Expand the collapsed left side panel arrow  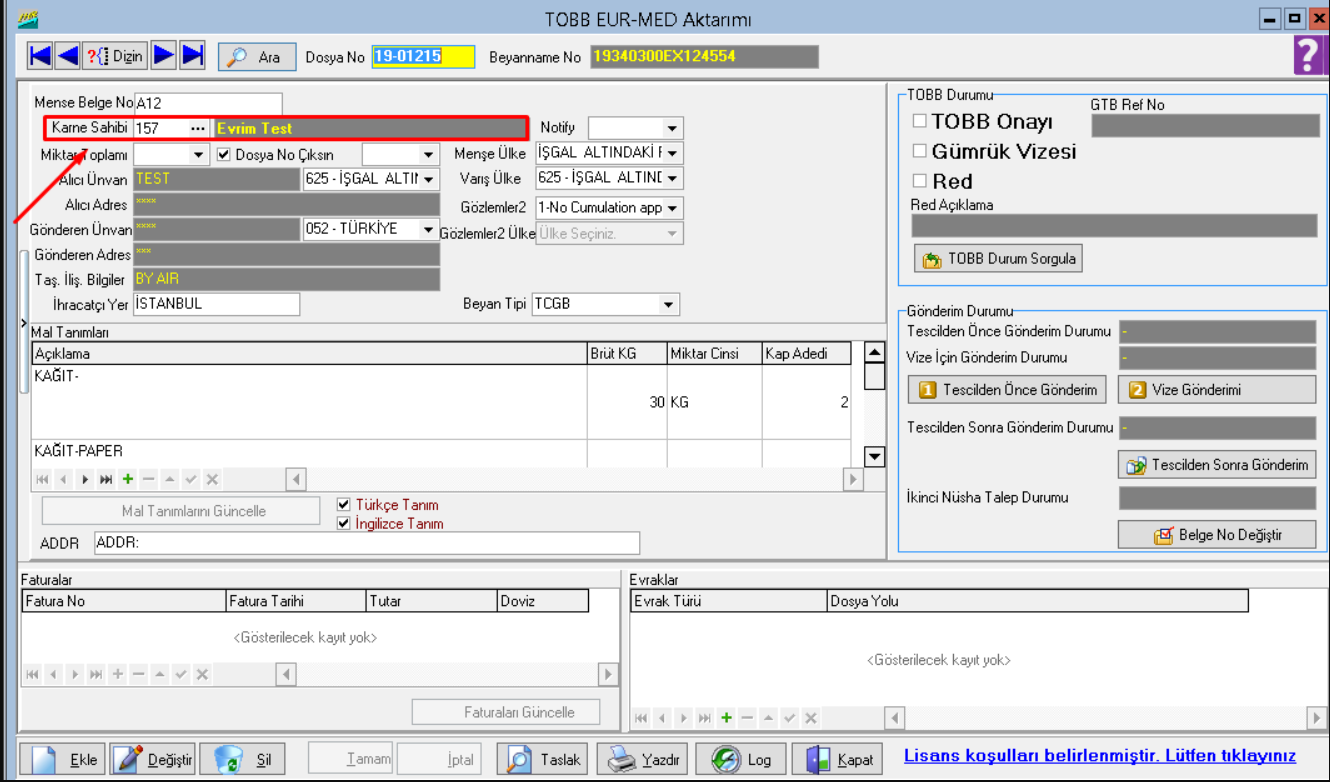click(24, 324)
